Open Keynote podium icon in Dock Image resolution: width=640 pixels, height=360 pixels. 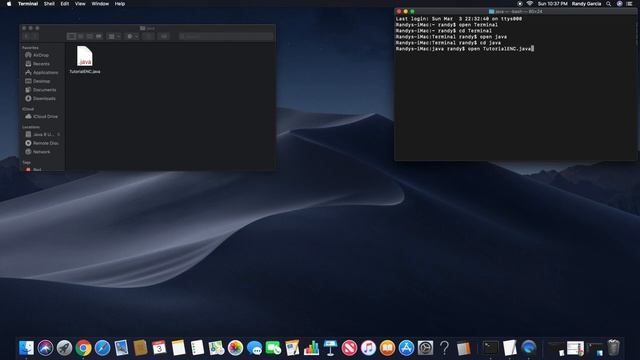point(330,348)
